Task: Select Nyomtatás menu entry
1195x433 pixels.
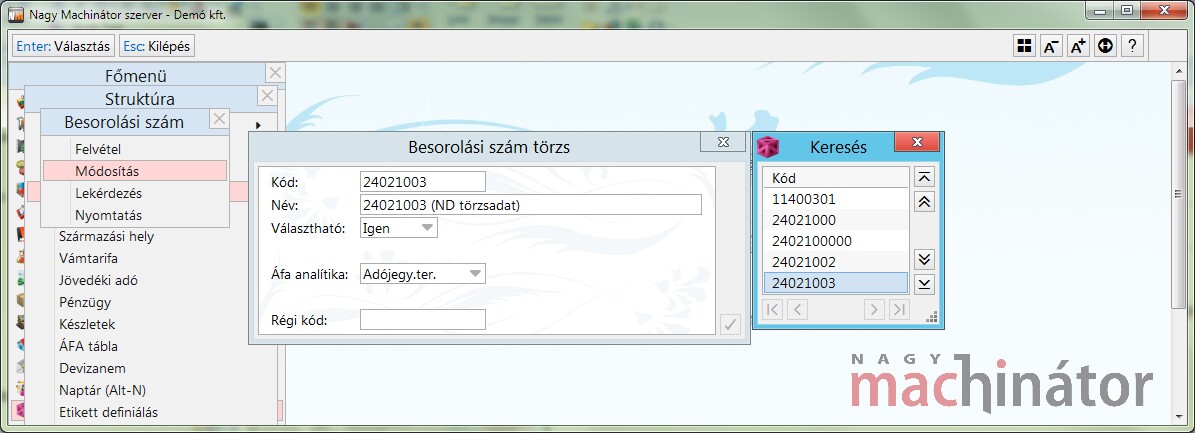Action: pyautogui.click(x=135, y=215)
